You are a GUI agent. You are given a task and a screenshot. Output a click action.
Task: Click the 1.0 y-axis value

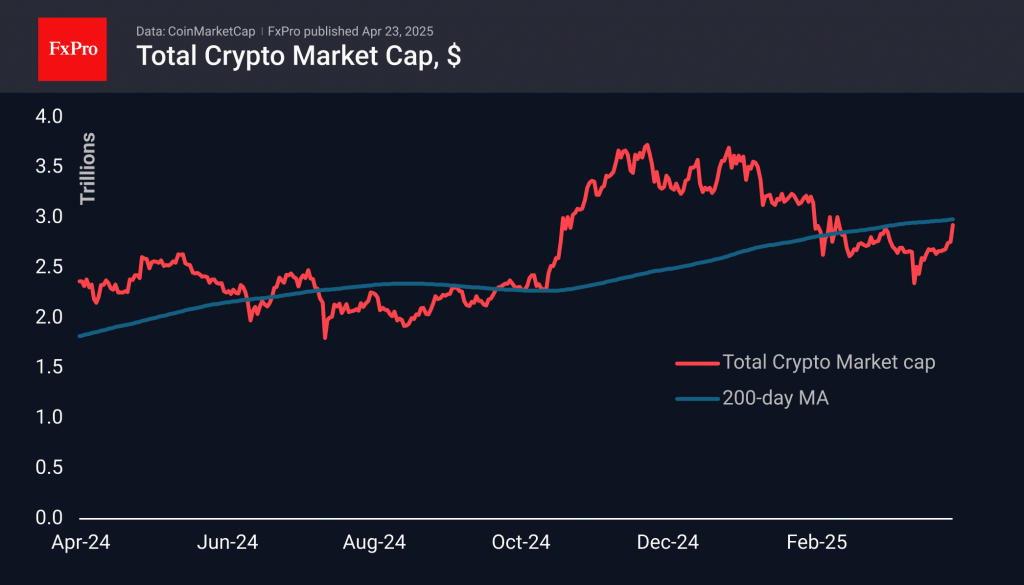(x=50, y=417)
